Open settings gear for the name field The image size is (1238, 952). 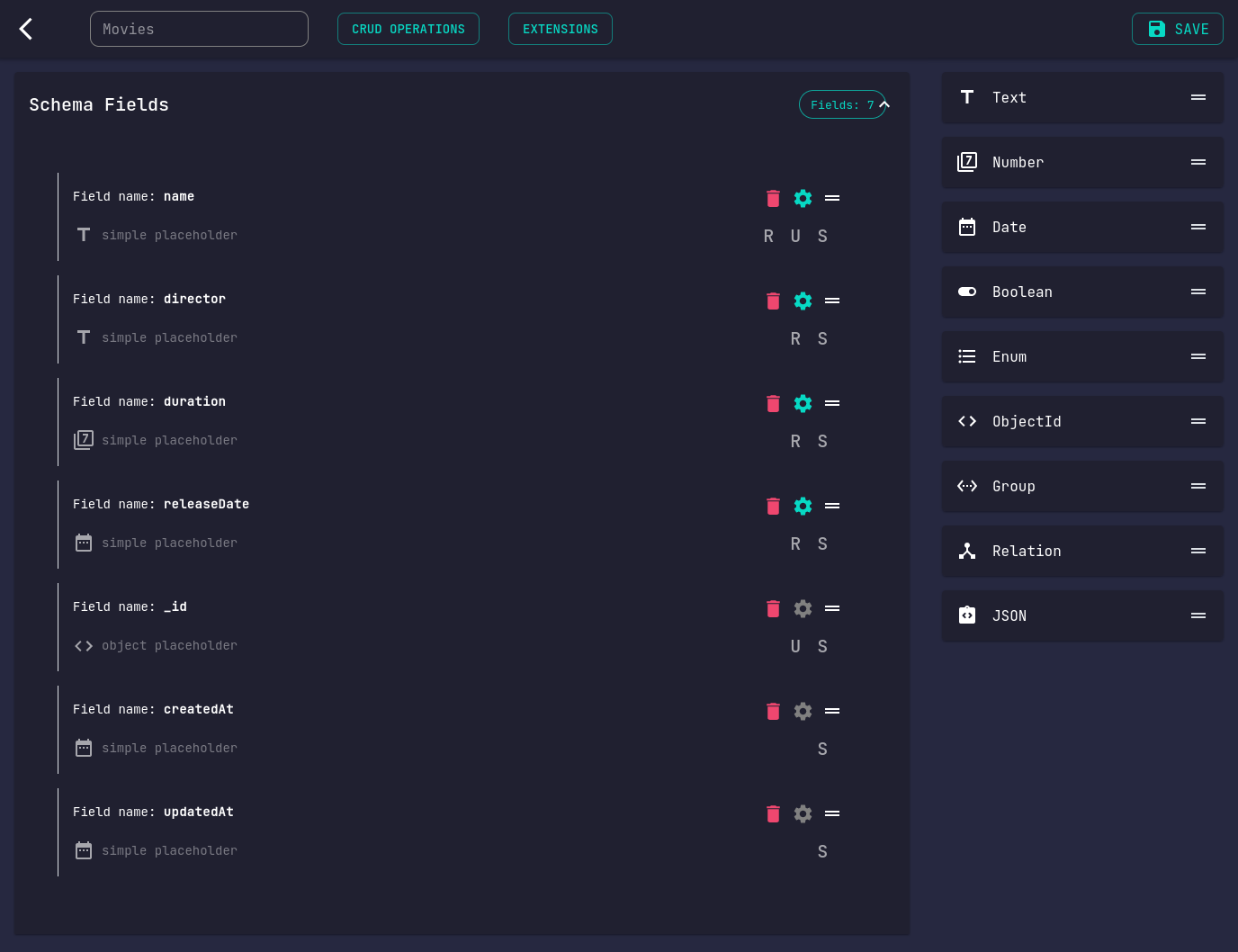(x=803, y=198)
